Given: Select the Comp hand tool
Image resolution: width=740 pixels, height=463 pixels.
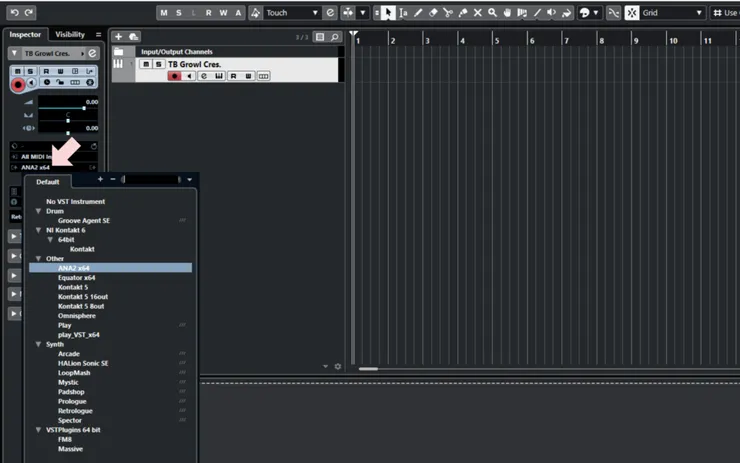Looking at the screenshot, I should (x=507, y=13).
